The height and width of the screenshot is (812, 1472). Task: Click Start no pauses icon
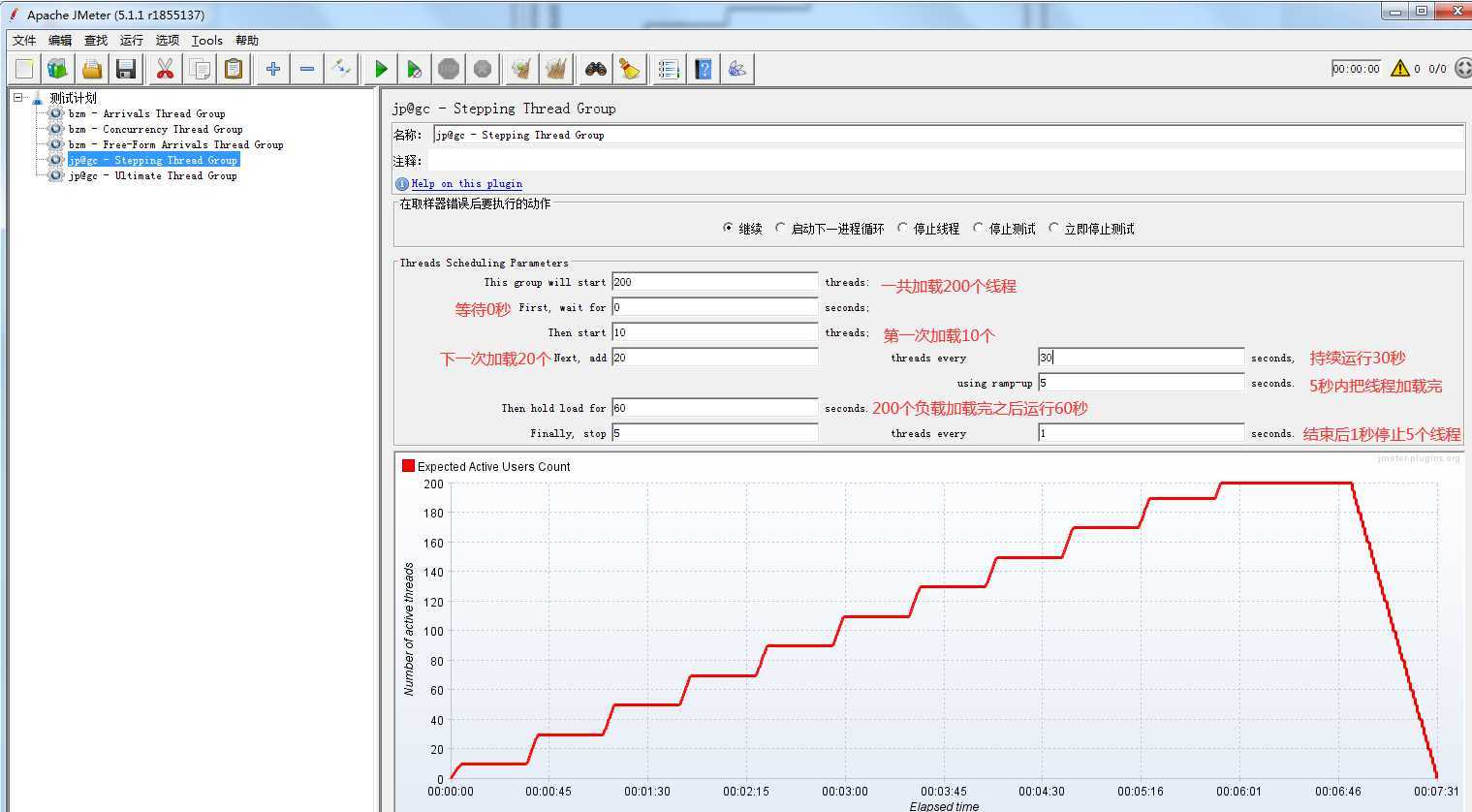[x=415, y=69]
